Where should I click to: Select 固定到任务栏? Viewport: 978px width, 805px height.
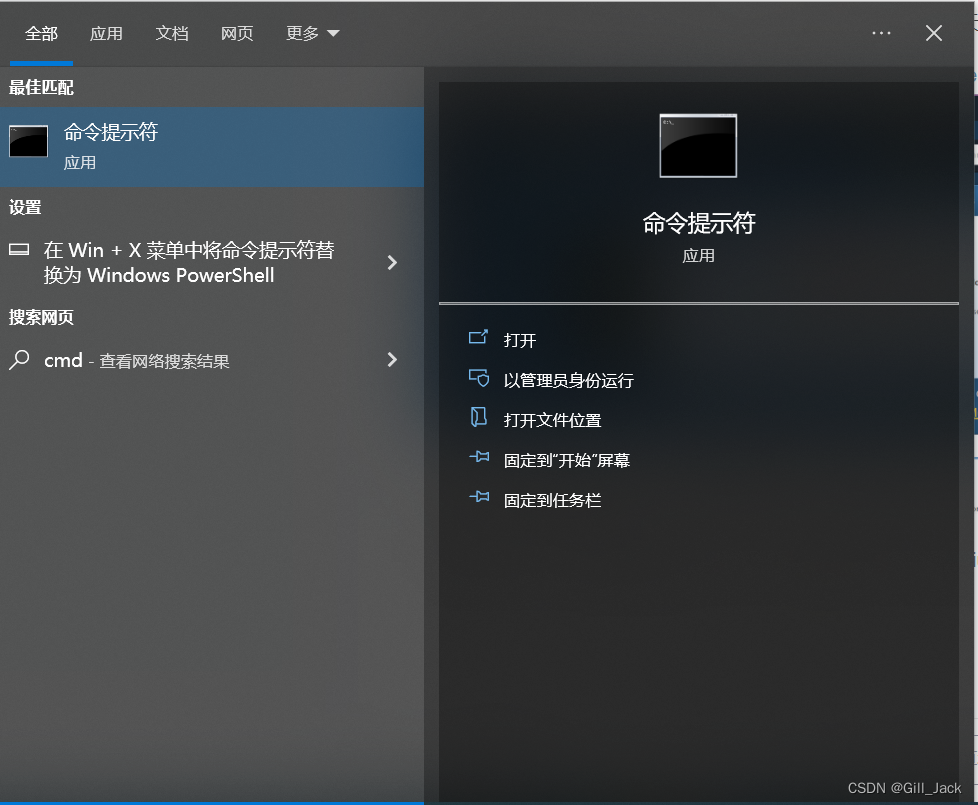(x=552, y=500)
